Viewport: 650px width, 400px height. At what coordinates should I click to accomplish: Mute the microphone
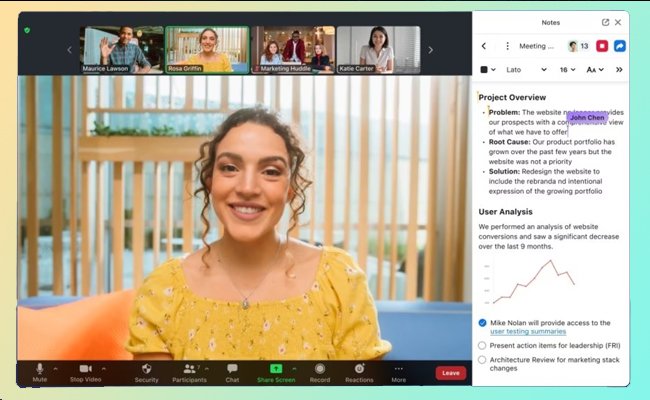click(40, 369)
